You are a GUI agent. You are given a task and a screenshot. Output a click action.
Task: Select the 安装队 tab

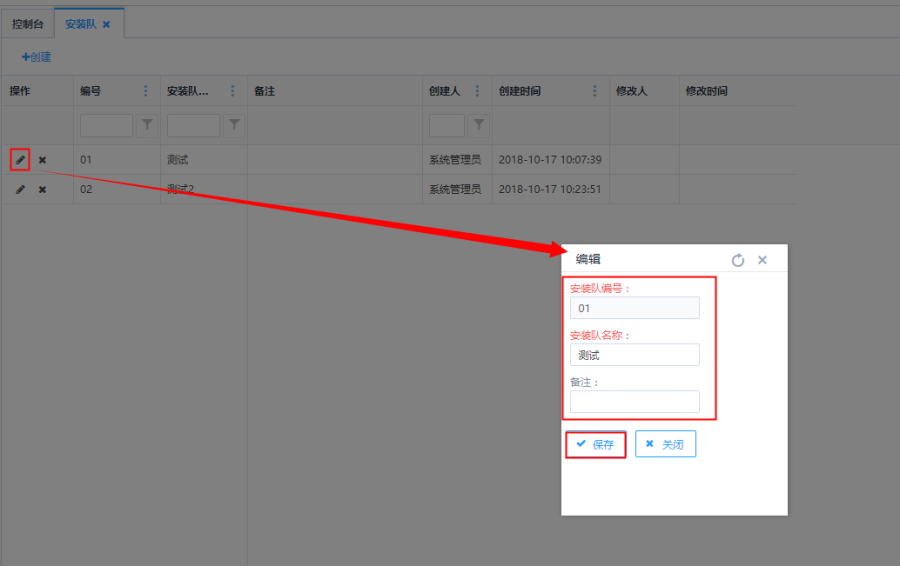point(81,23)
